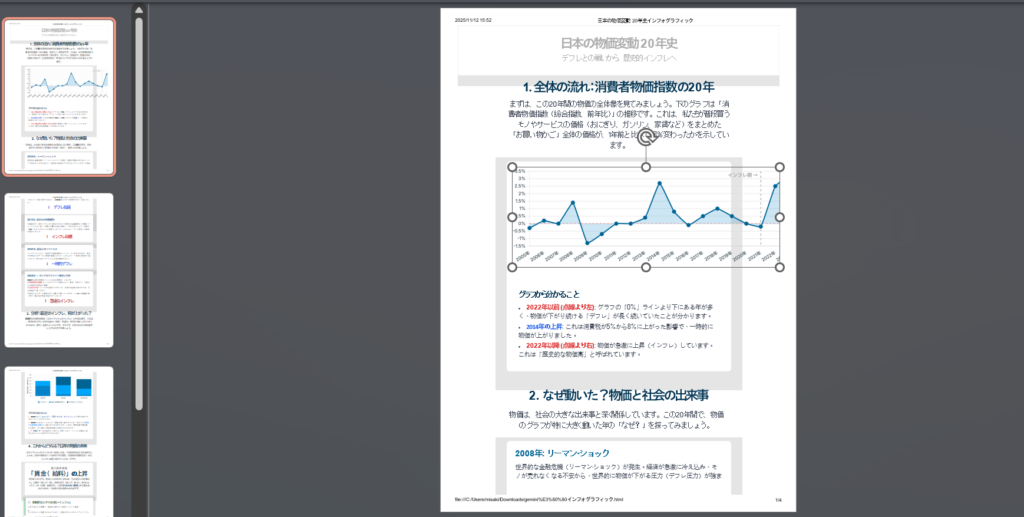
Task: Click the middle-right resize handle of the chart
Action: tap(780, 217)
